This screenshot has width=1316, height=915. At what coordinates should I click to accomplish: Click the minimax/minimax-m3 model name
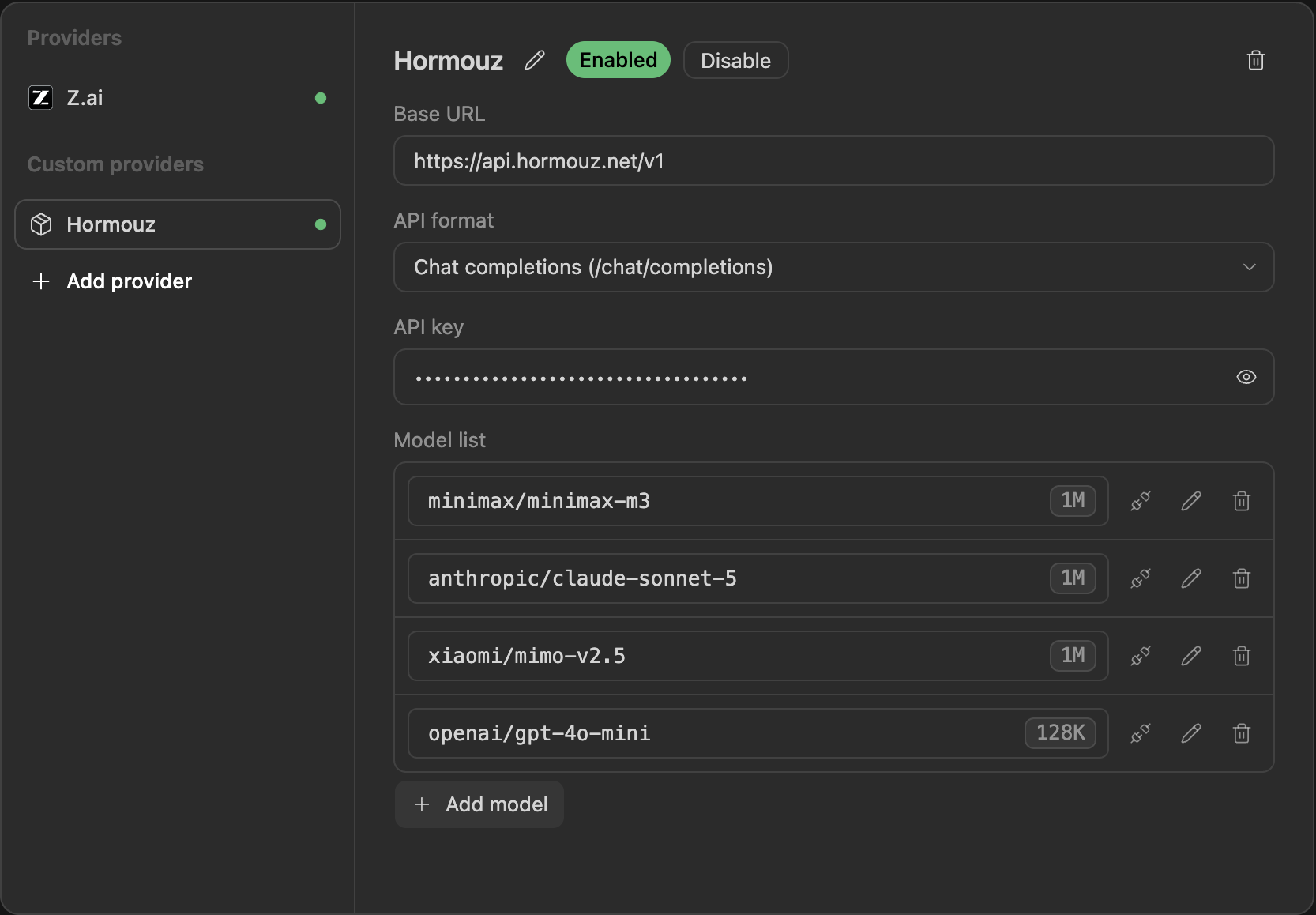pyautogui.click(x=540, y=501)
